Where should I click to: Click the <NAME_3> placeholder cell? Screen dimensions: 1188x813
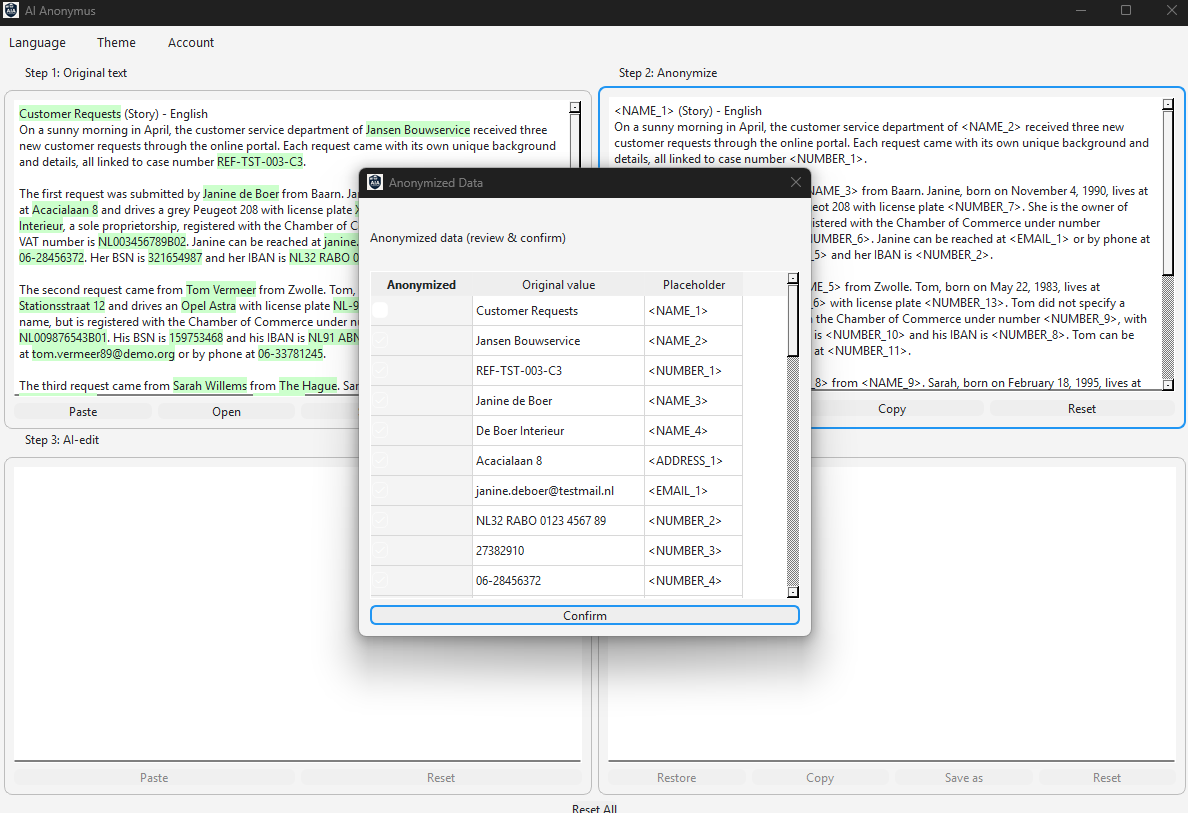(693, 401)
